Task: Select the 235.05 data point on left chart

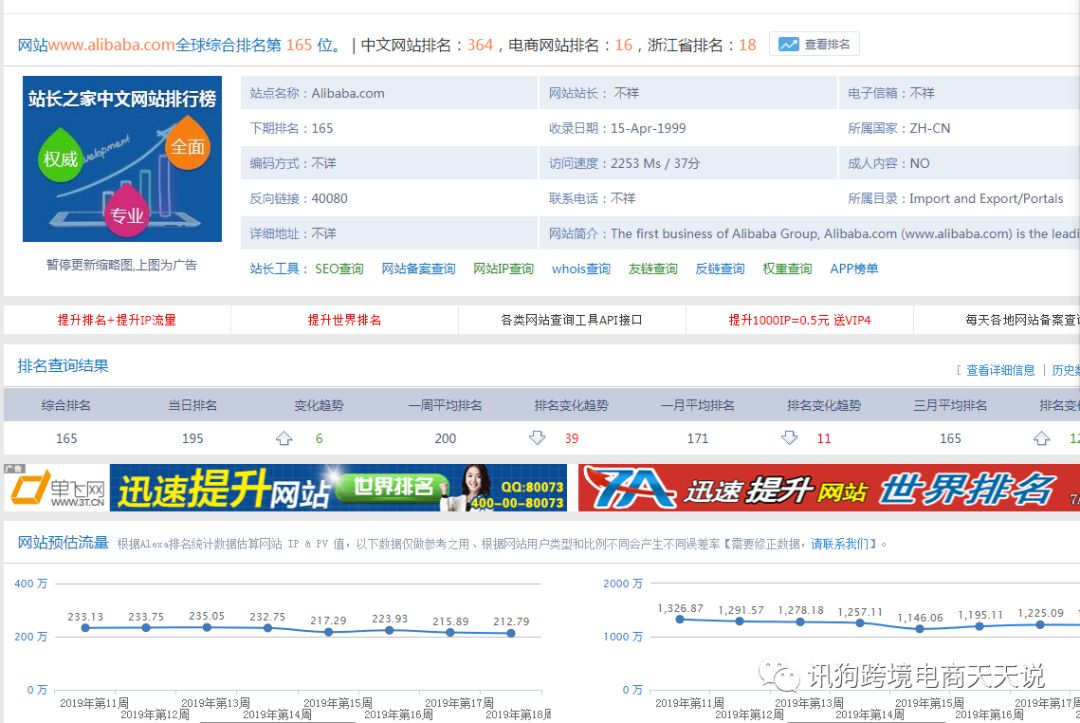Action: [207, 627]
